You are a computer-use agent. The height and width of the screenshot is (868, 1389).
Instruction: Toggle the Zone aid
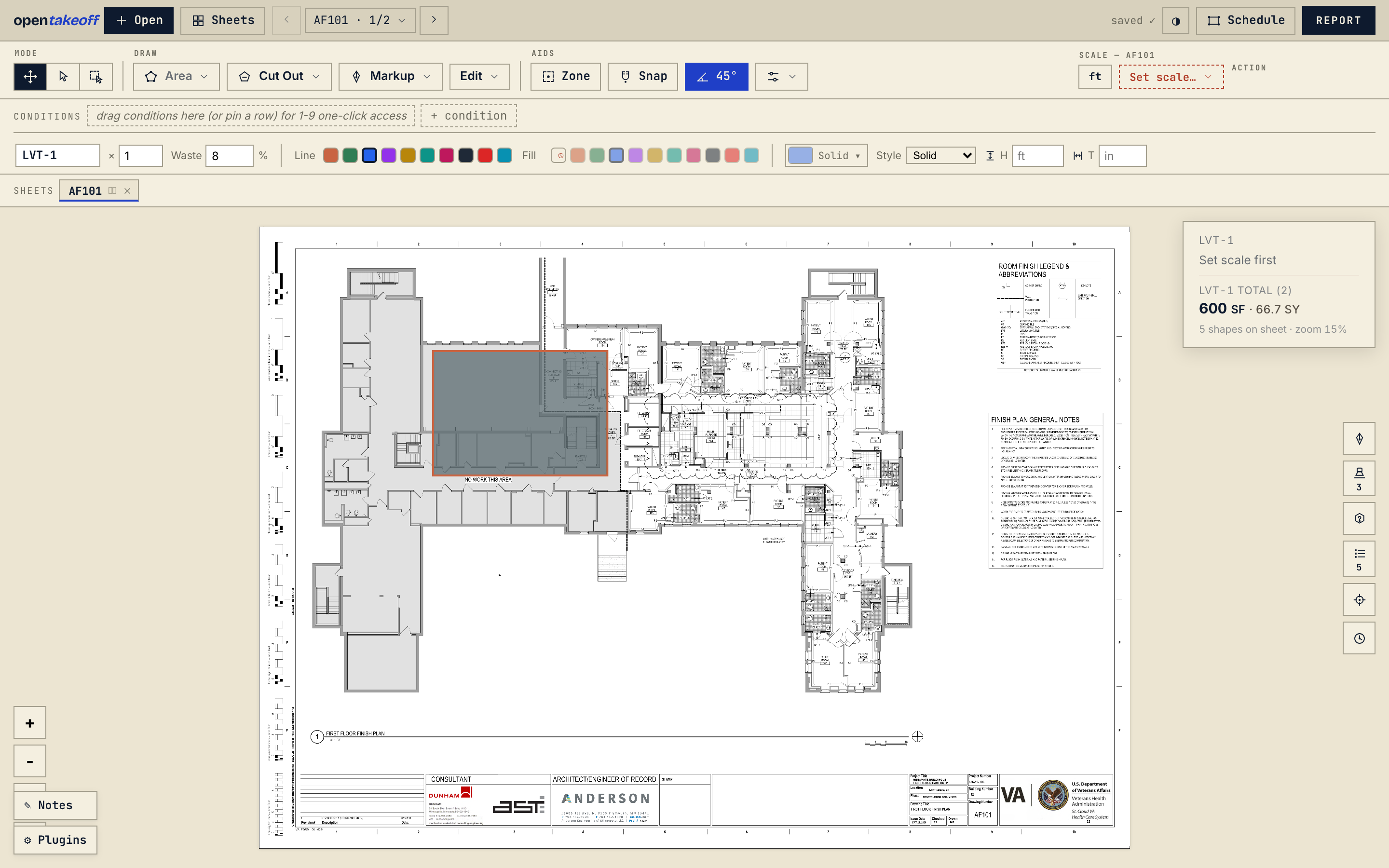pyautogui.click(x=565, y=76)
